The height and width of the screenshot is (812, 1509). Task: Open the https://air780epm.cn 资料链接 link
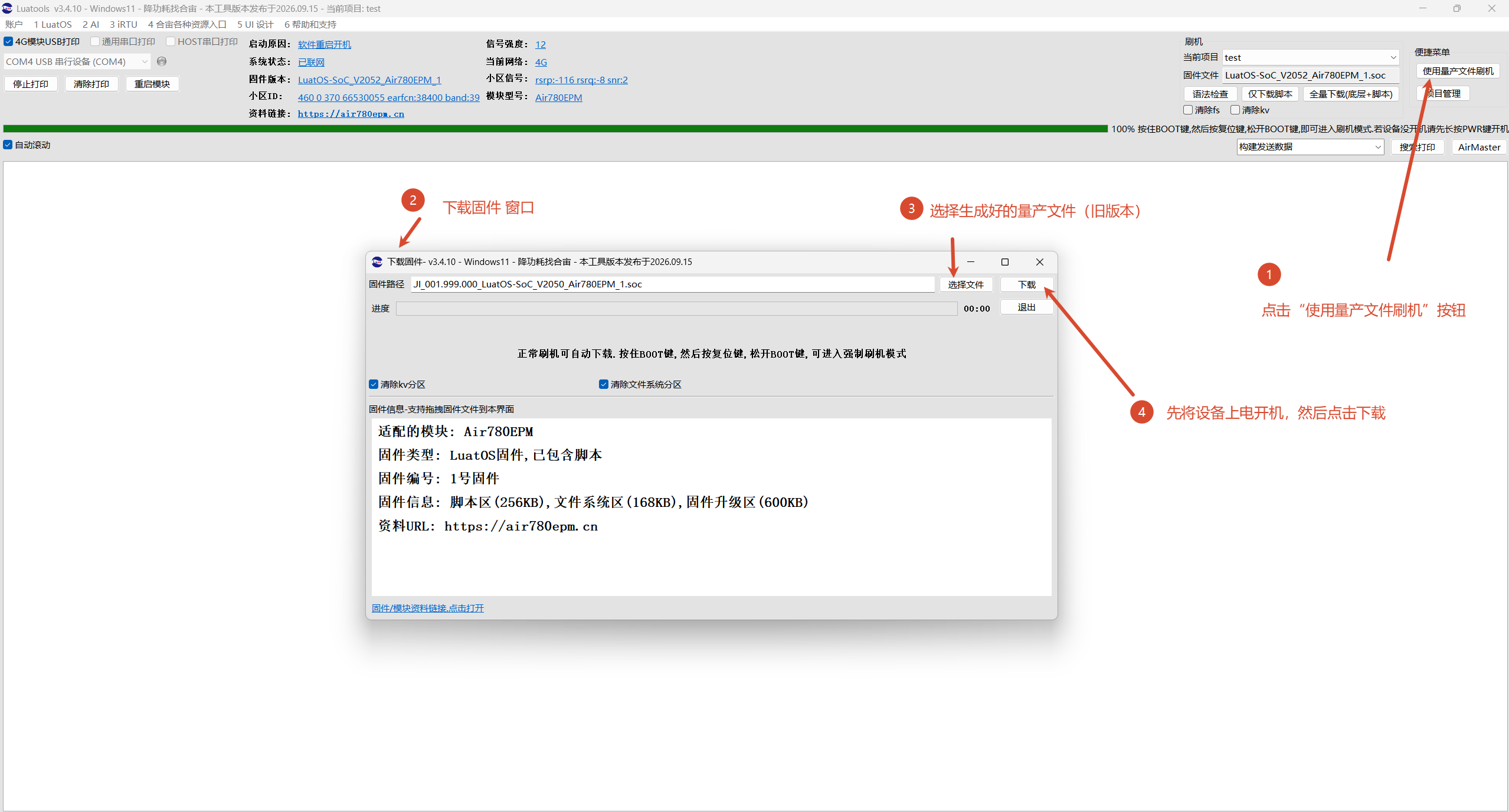[x=351, y=114]
